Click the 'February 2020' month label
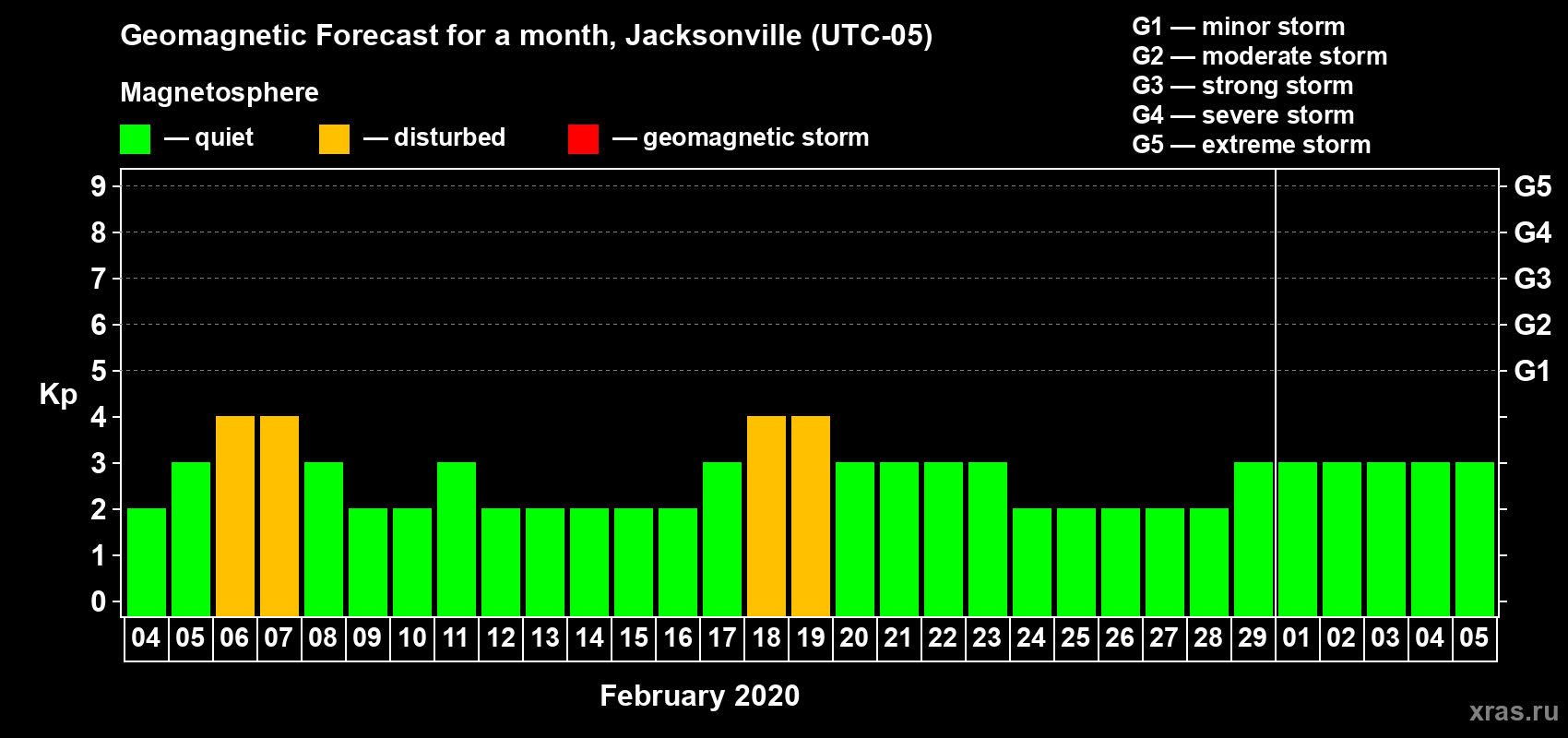This screenshot has width=1568, height=738. tap(700, 696)
